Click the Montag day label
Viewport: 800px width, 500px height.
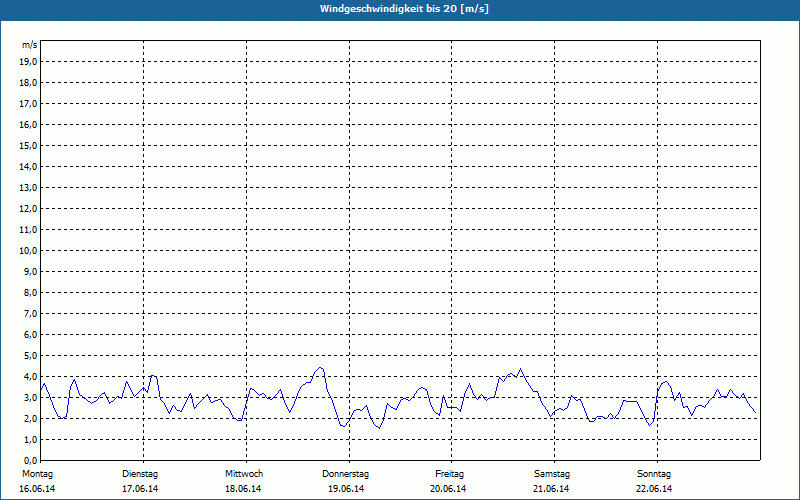[35, 473]
